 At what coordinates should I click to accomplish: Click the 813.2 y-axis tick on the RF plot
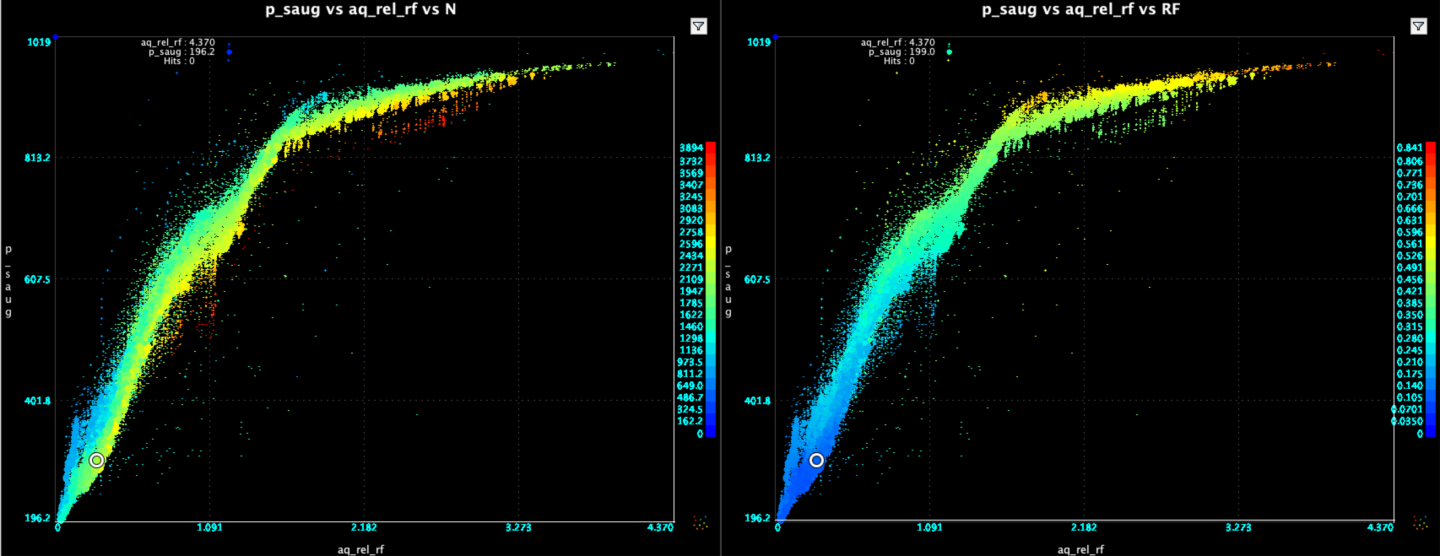point(763,157)
